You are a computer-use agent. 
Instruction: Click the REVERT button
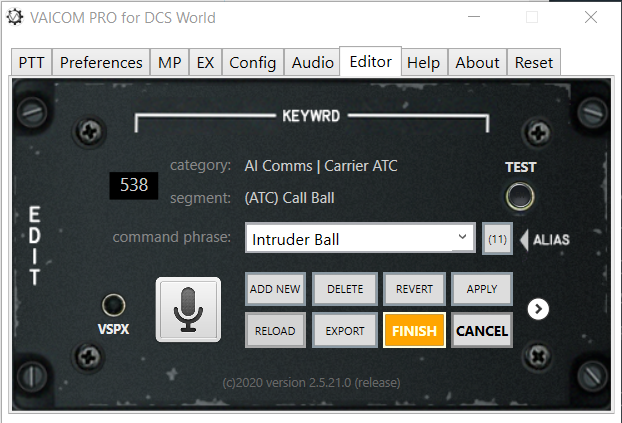[414, 289]
